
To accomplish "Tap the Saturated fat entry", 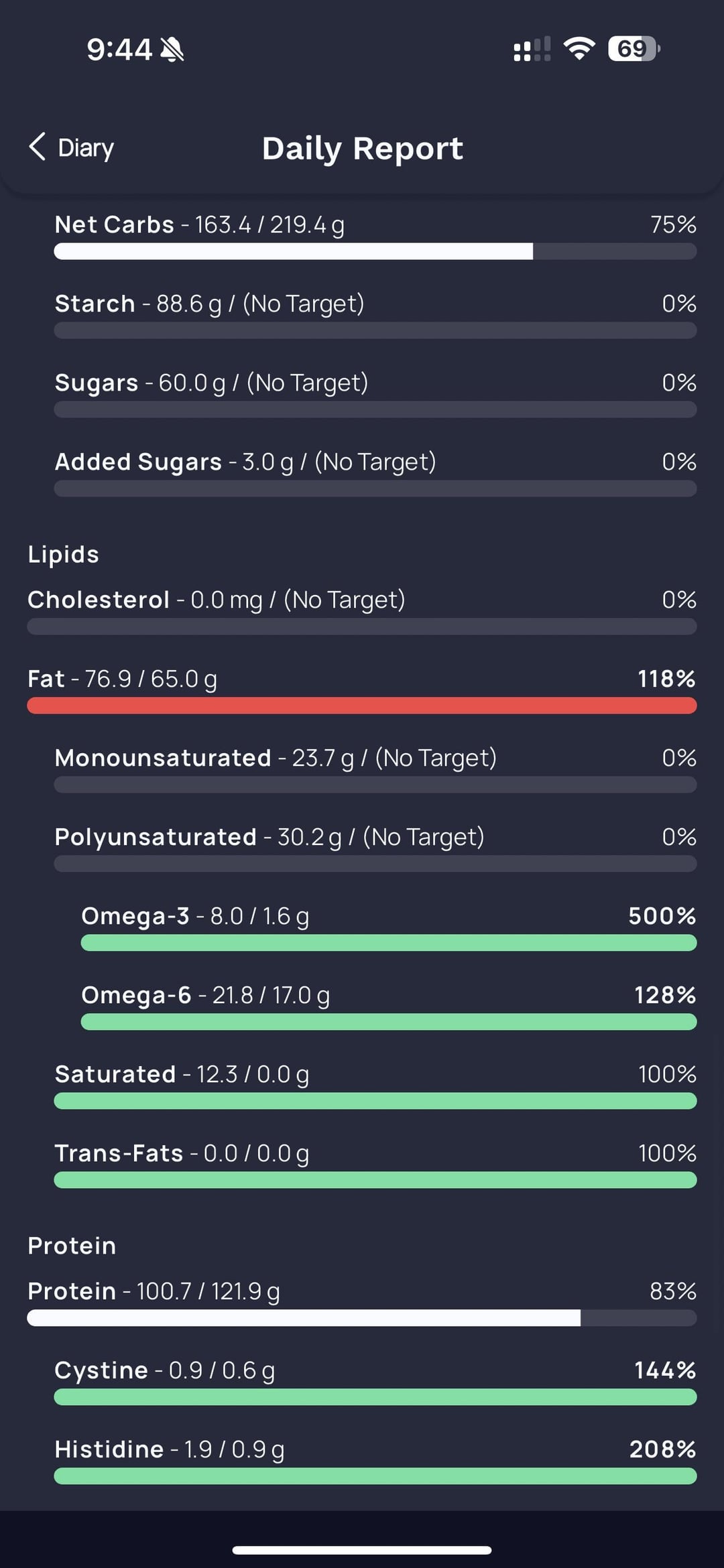I will 182,1074.
